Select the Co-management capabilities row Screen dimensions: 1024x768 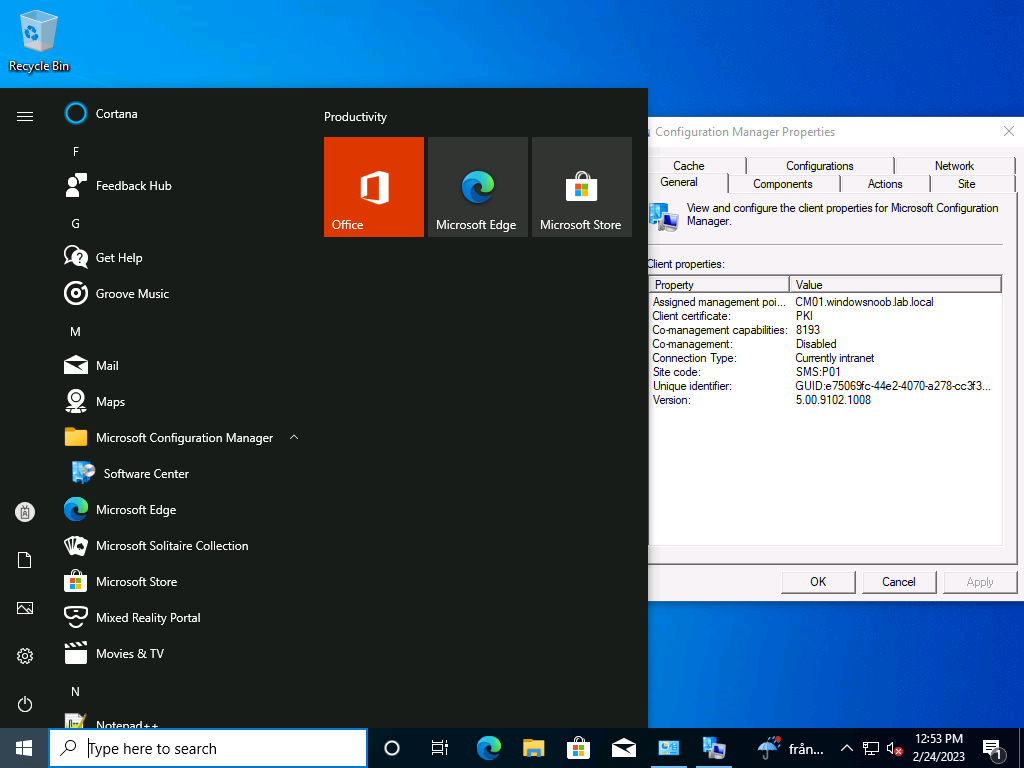tap(825, 330)
